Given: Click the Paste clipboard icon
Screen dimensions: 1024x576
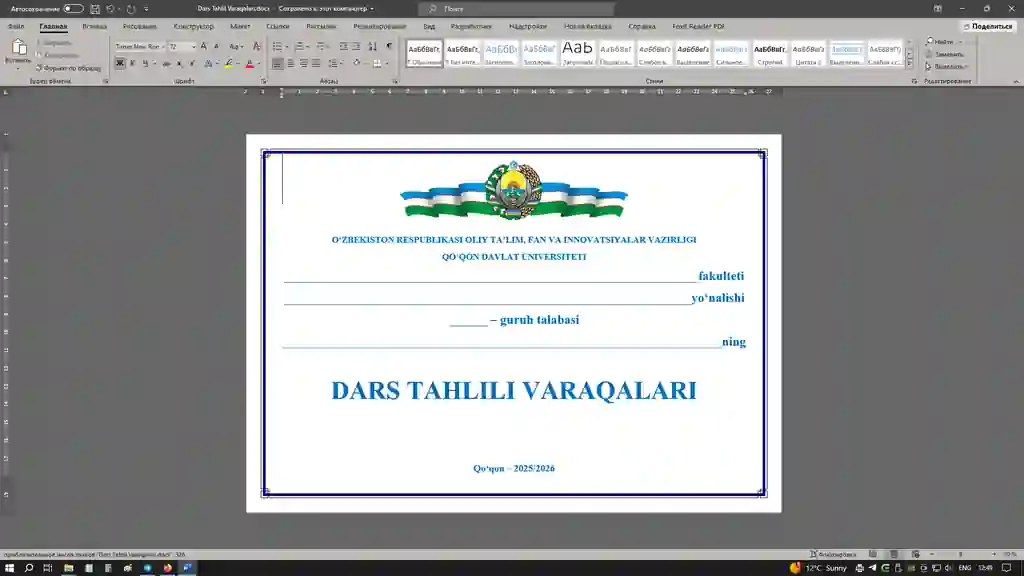Looking at the screenshot, I should (x=19, y=47).
